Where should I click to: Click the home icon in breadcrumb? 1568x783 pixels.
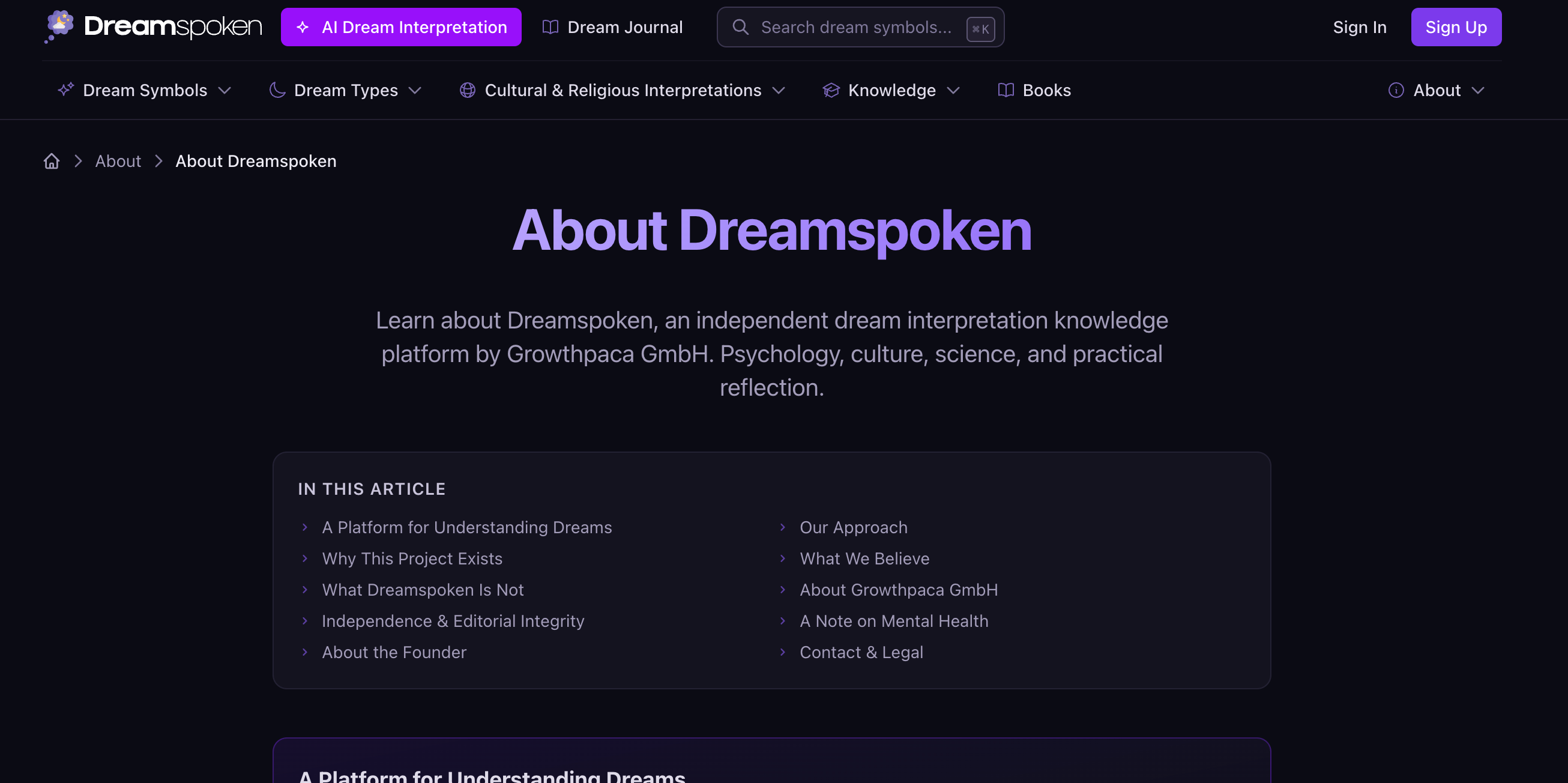tap(52, 162)
